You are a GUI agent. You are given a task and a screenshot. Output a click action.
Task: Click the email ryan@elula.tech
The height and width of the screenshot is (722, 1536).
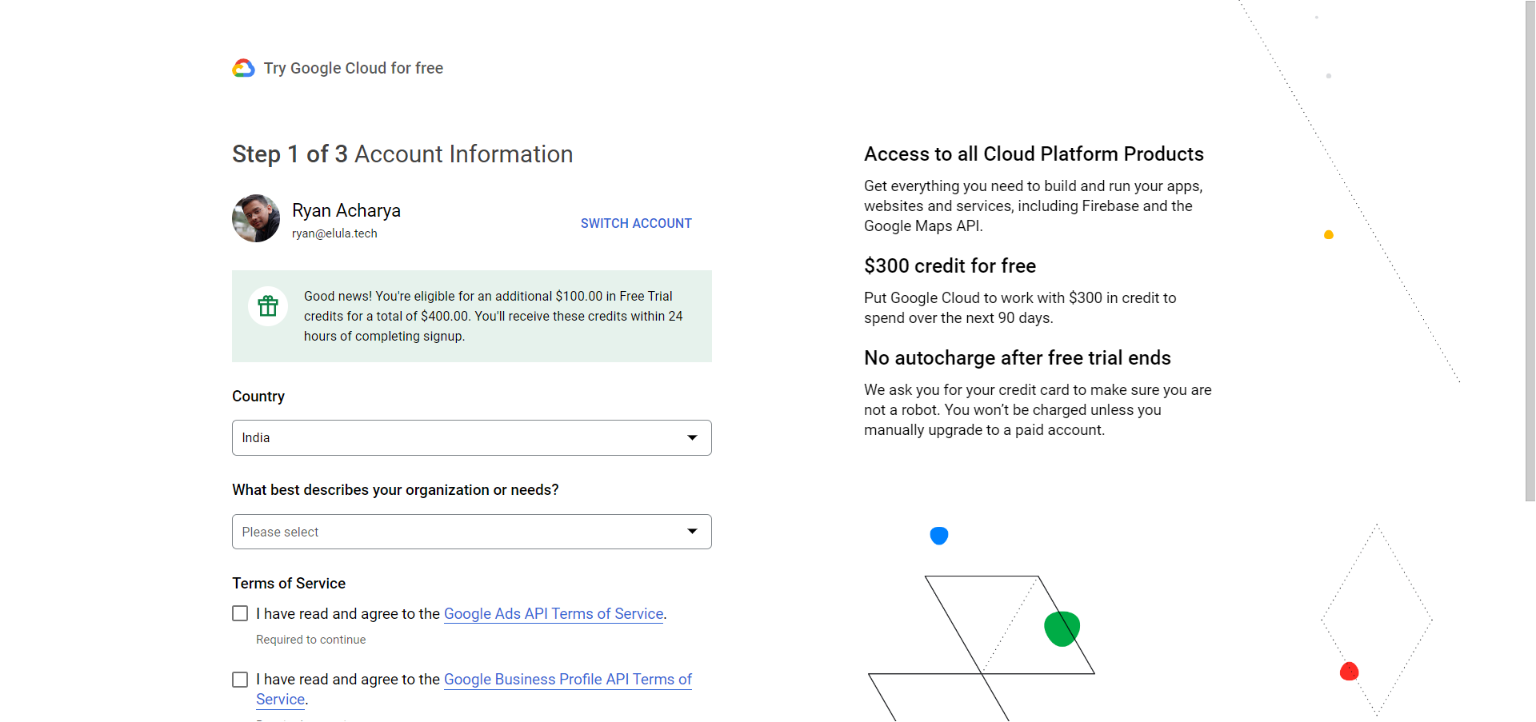pyautogui.click(x=335, y=233)
